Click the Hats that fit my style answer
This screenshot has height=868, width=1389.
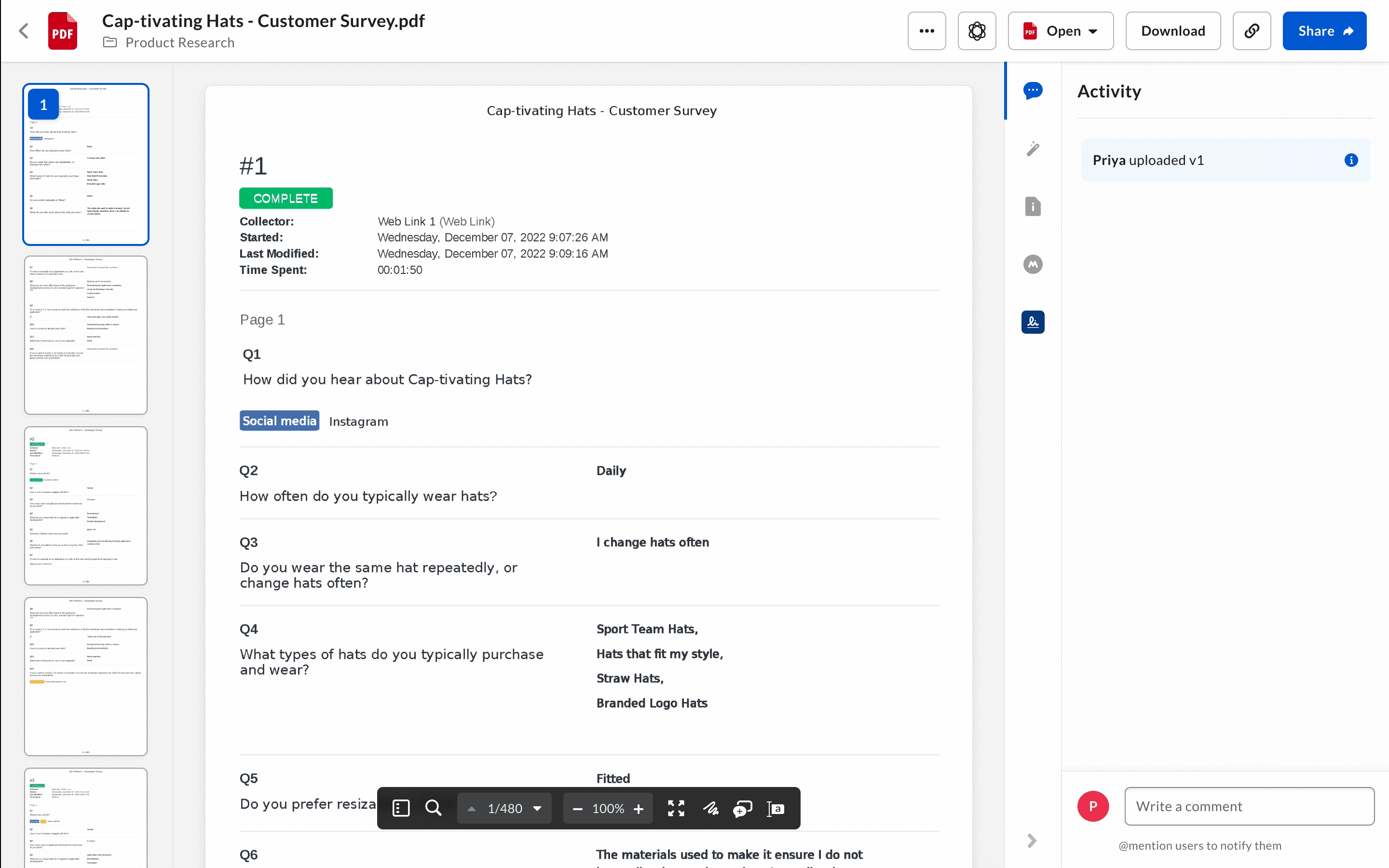(659, 654)
